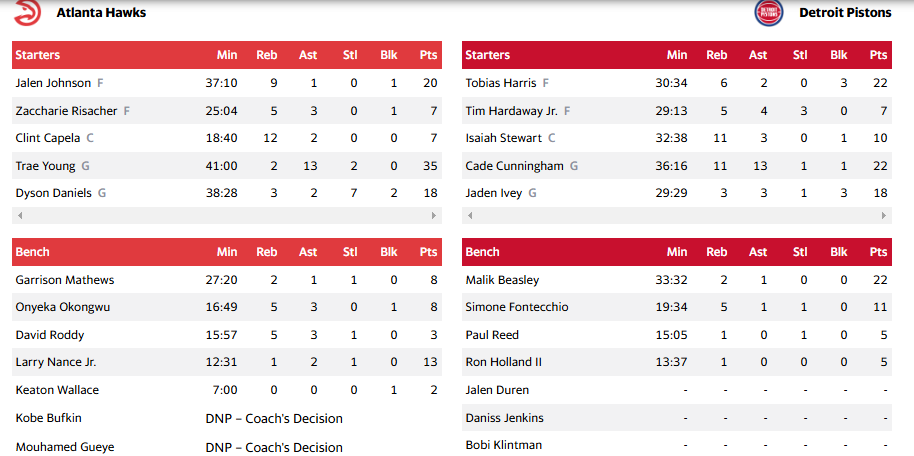914x456 pixels.
Task: Click Min column header in Hawks bench
Action: [227, 252]
